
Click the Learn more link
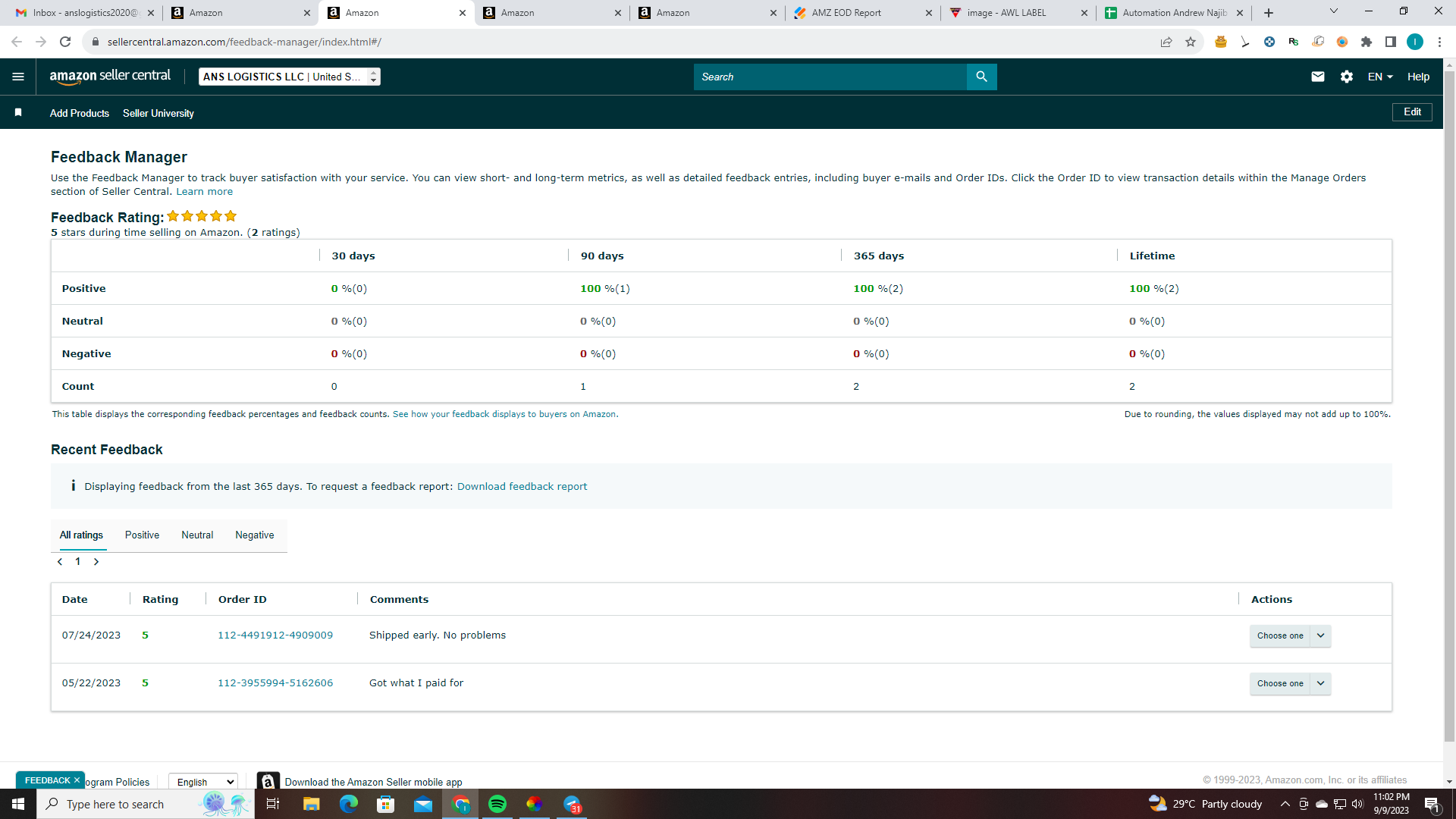(205, 192)
